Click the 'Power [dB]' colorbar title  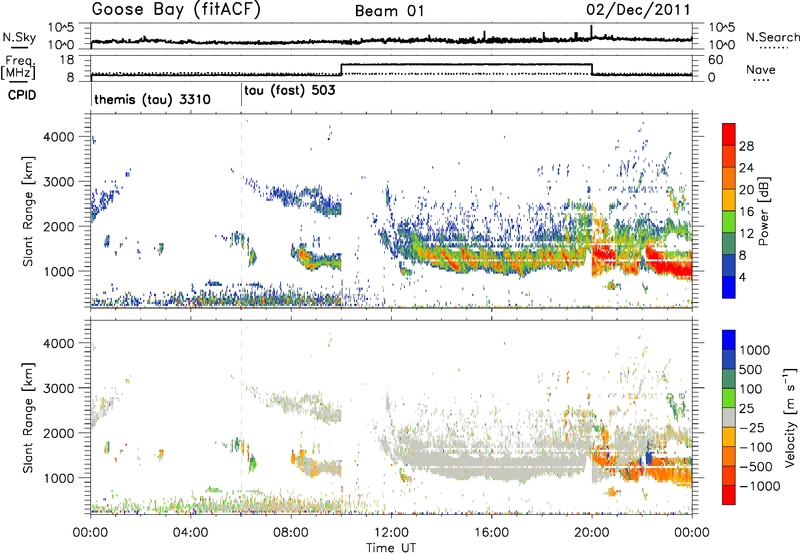point(763,211)
